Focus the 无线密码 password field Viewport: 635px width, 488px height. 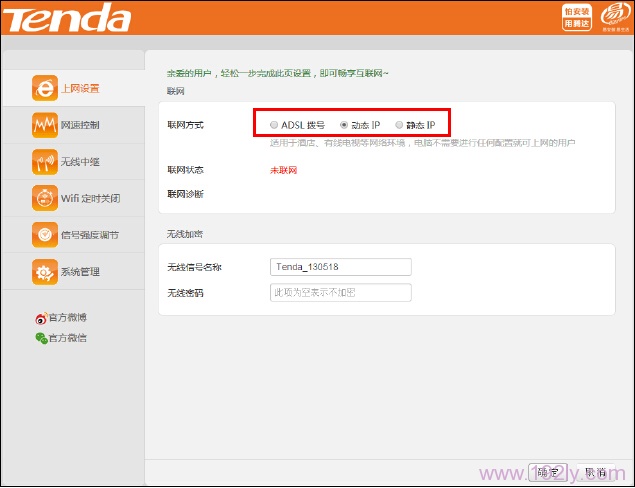pyautogui.click(x=341, y=292)
